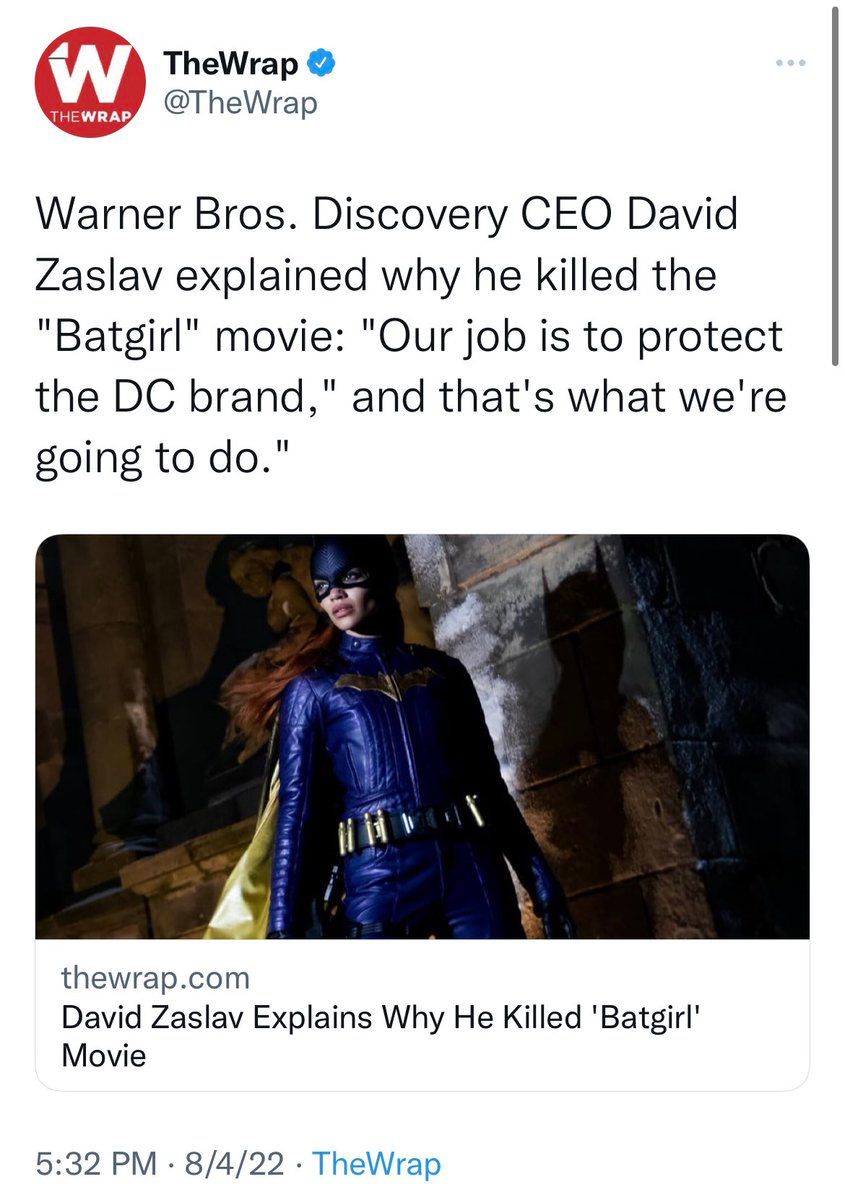Image resolution: width=845 pixels, height=1200 pixels.
Task: Click the blue verified badge
Action: (x=321, y=65)
